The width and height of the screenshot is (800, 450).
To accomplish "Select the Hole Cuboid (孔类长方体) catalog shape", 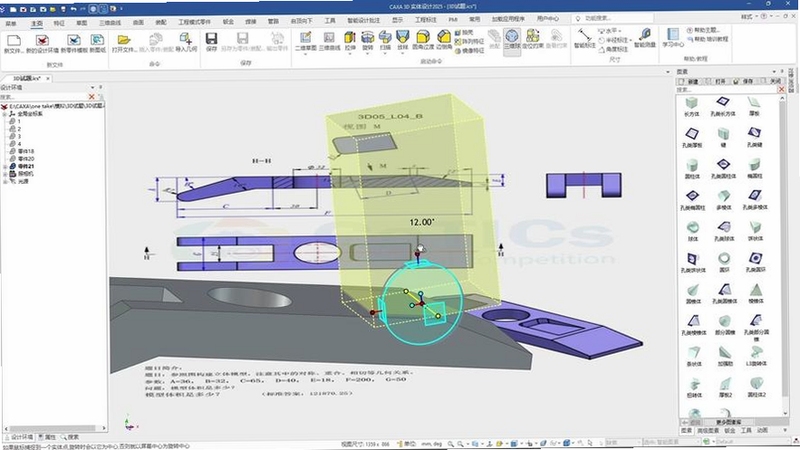I will click(723, 107).
